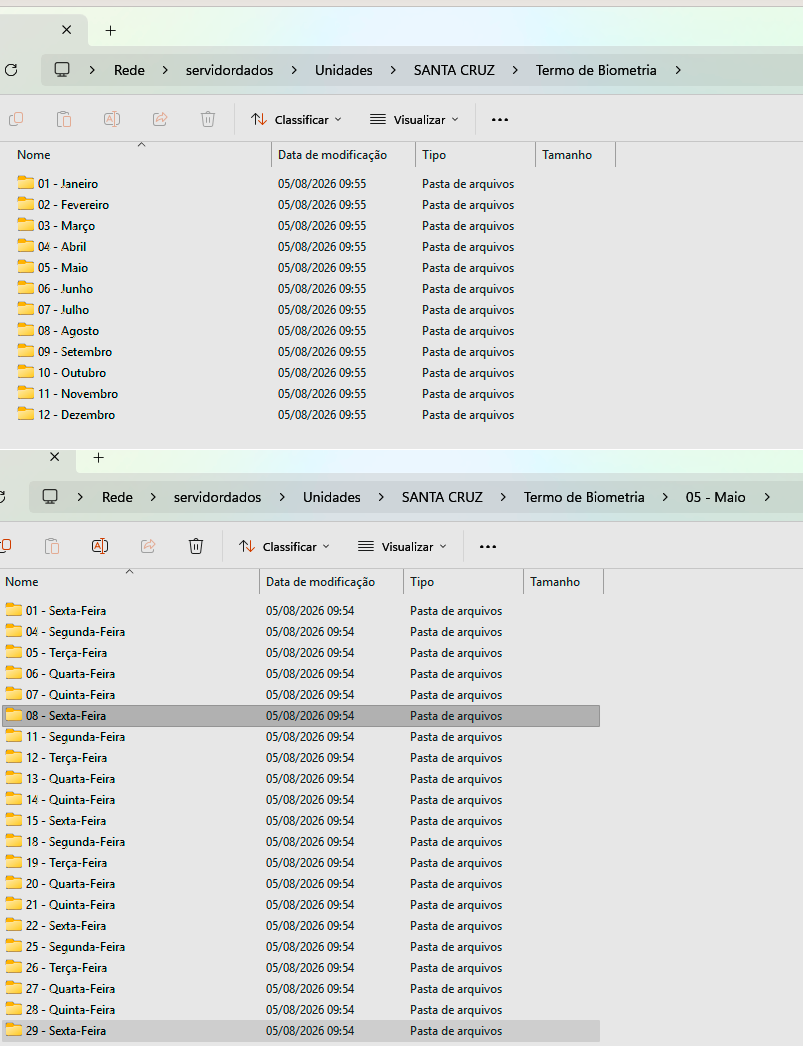The height and width of the screenshot is (1046, 803).
Task: Select the 01 - Sexta-Feira folder
Action: click(x=65, y=610)
